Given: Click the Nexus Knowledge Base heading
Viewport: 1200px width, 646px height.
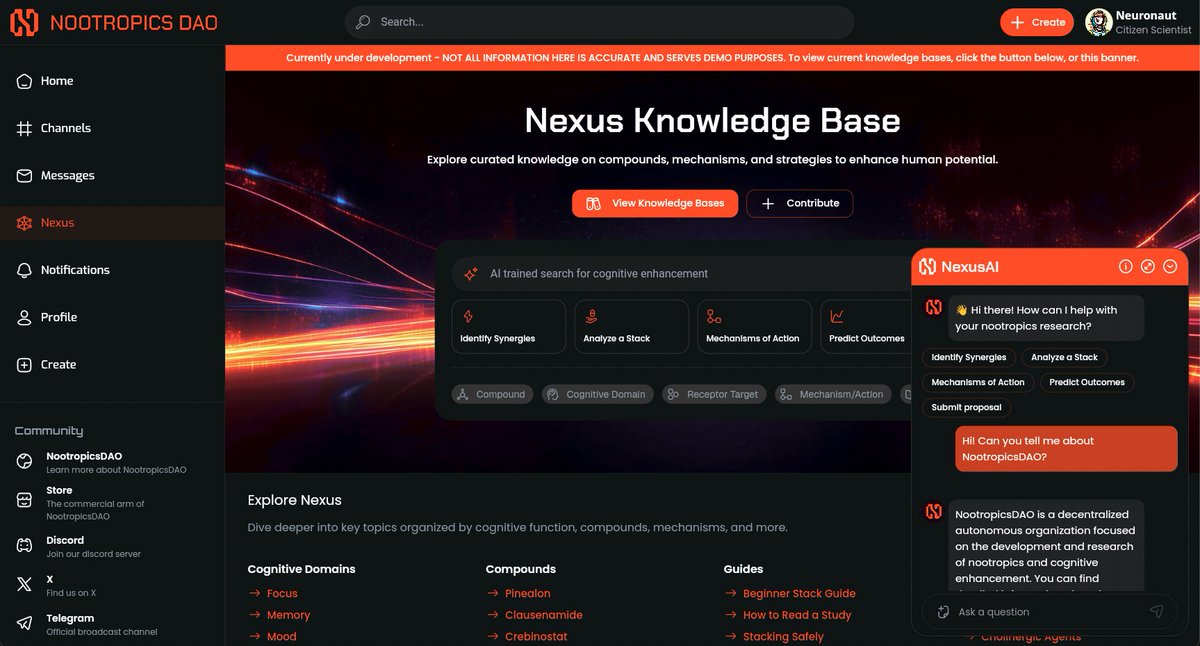Looking at the screenshot, I should pyautogui.click(x=712, y=121).
